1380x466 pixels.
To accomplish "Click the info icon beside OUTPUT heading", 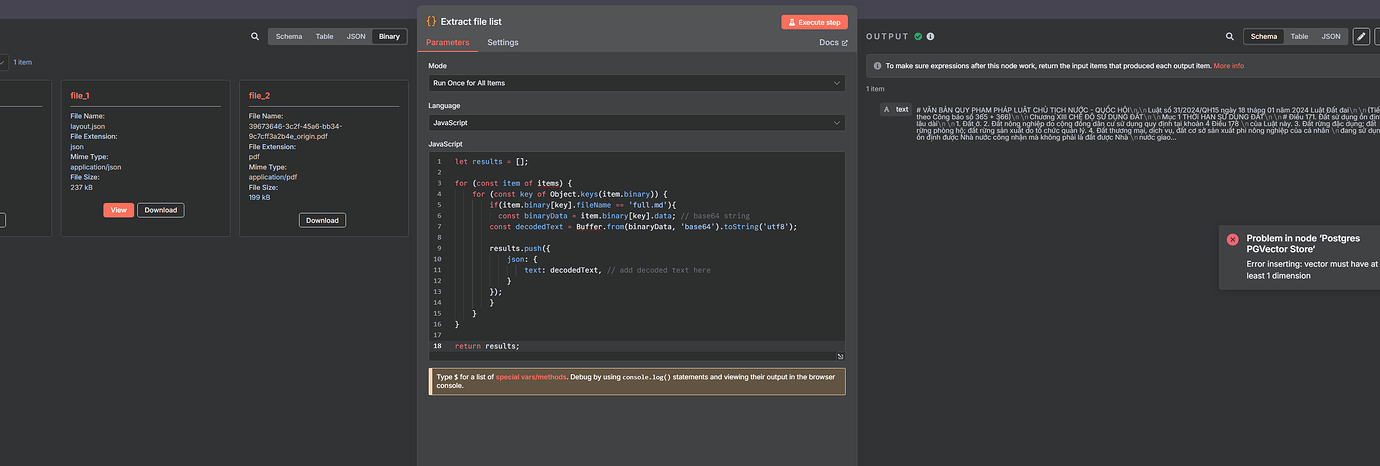I will [930, 36].
